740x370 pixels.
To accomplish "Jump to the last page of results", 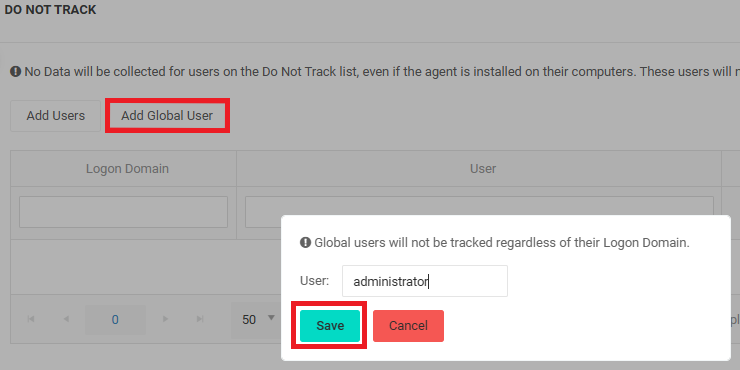I will 200,320.
